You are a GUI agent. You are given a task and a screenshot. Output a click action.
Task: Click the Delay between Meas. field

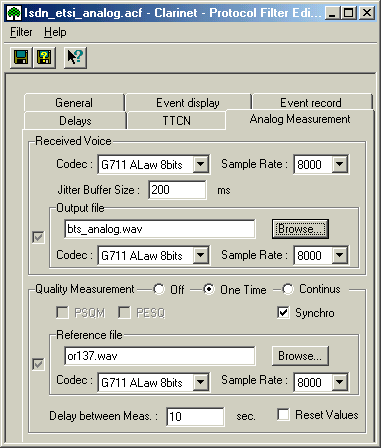(195, 417)
